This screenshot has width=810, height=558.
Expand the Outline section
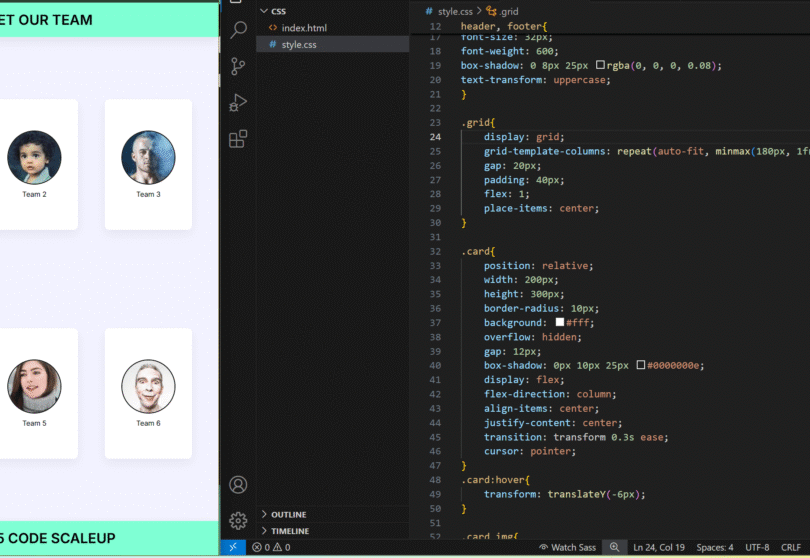tap(288, 514)
